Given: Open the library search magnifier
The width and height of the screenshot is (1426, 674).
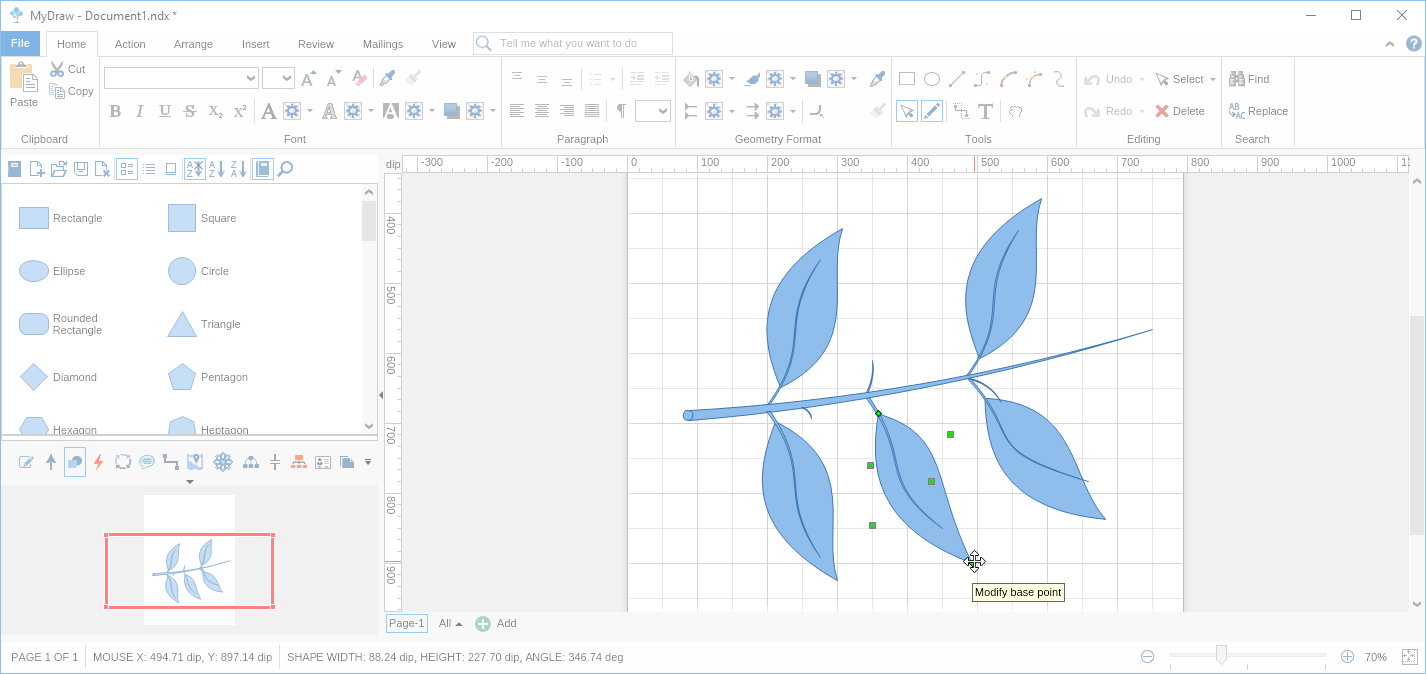Looking at the screenshot, I should click(x=285, y=169).
